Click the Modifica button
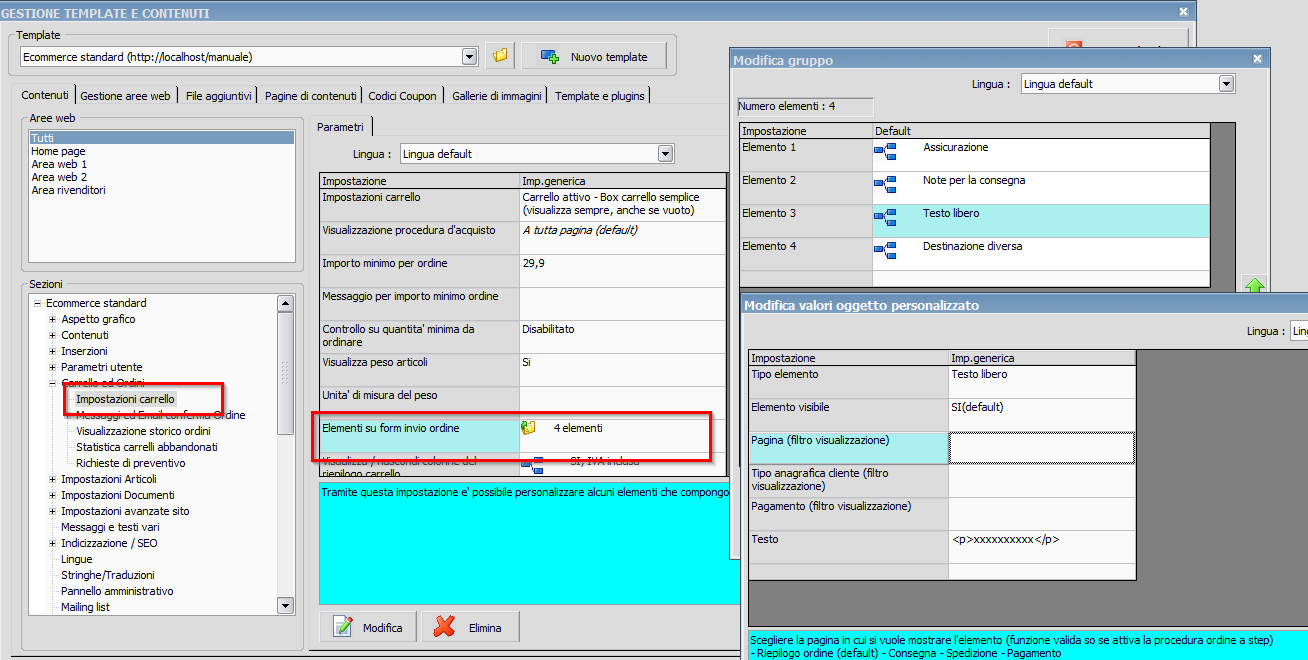 coord(369,627)
